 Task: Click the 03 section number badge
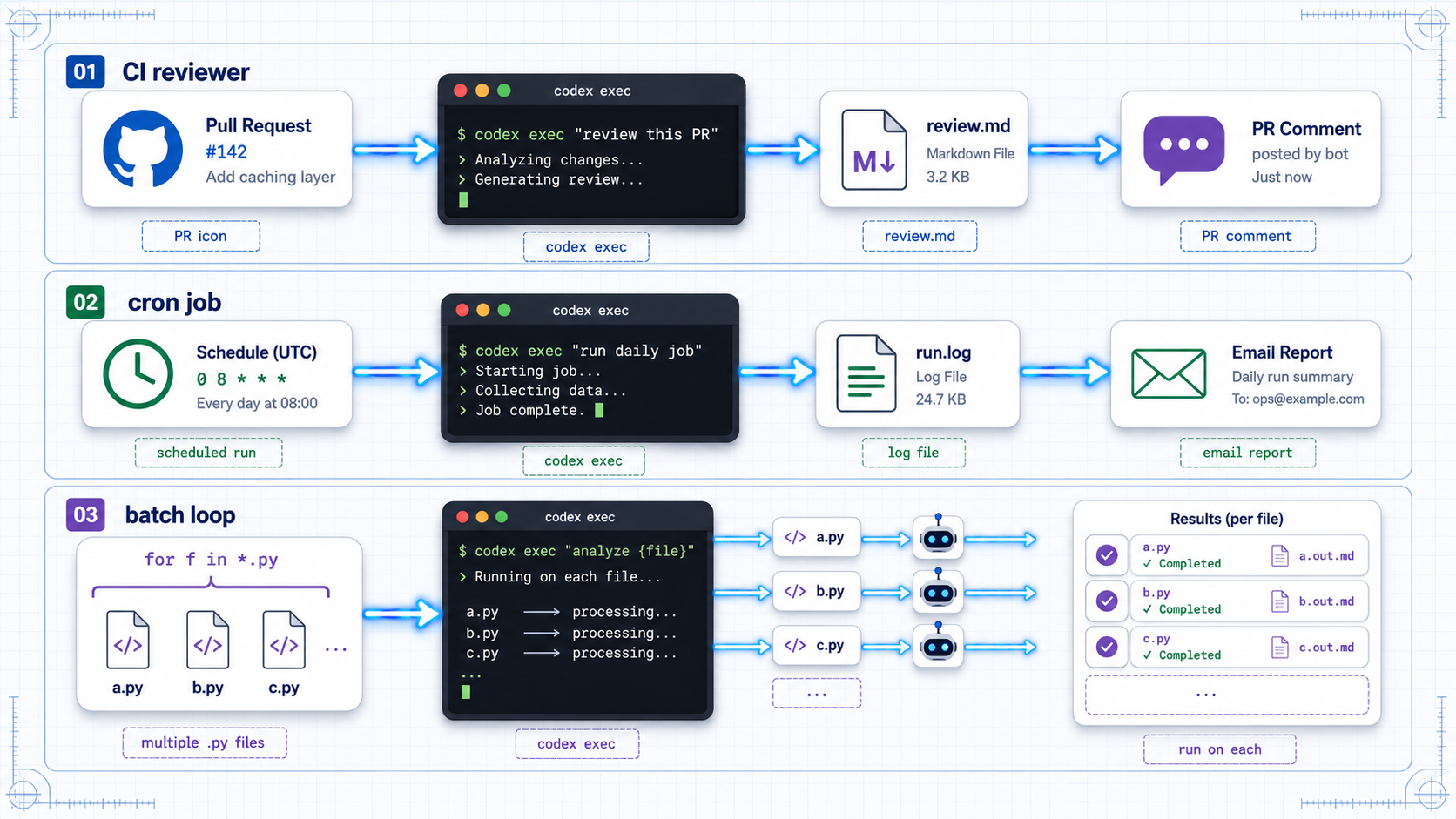tap(85, 514)
